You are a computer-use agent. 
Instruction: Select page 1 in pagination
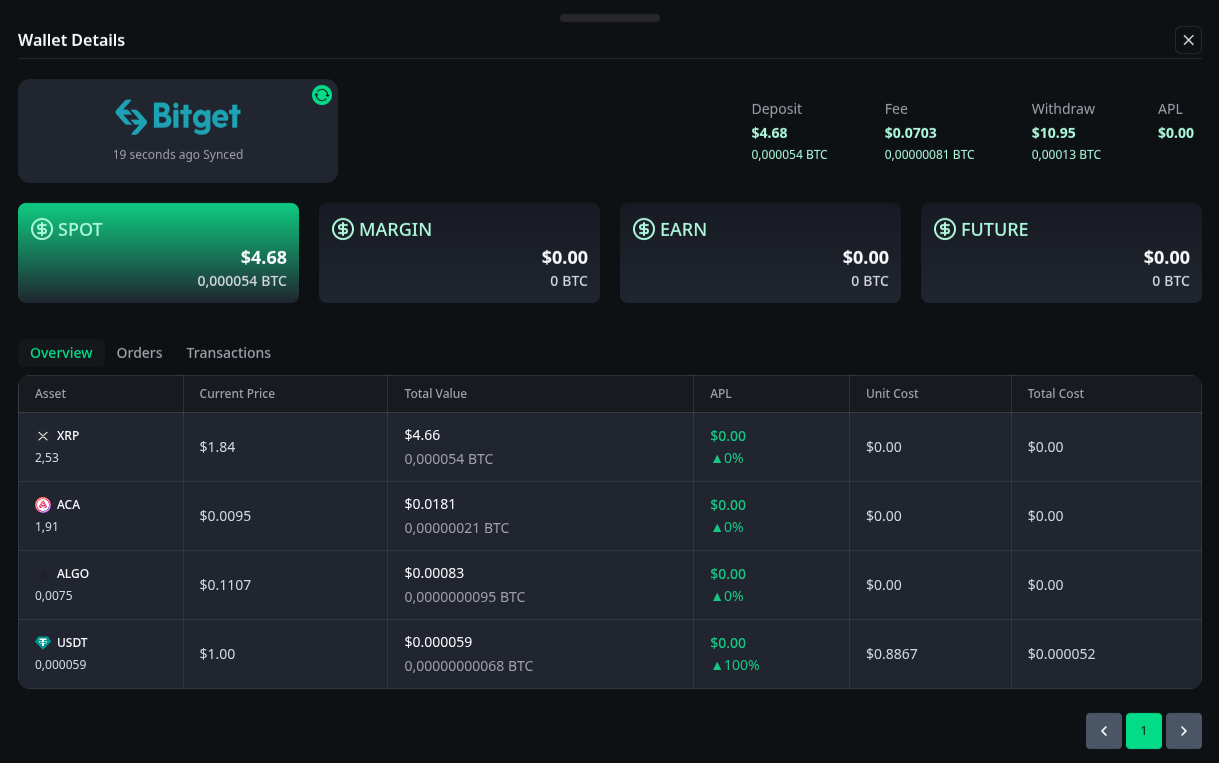(1143, 731)
